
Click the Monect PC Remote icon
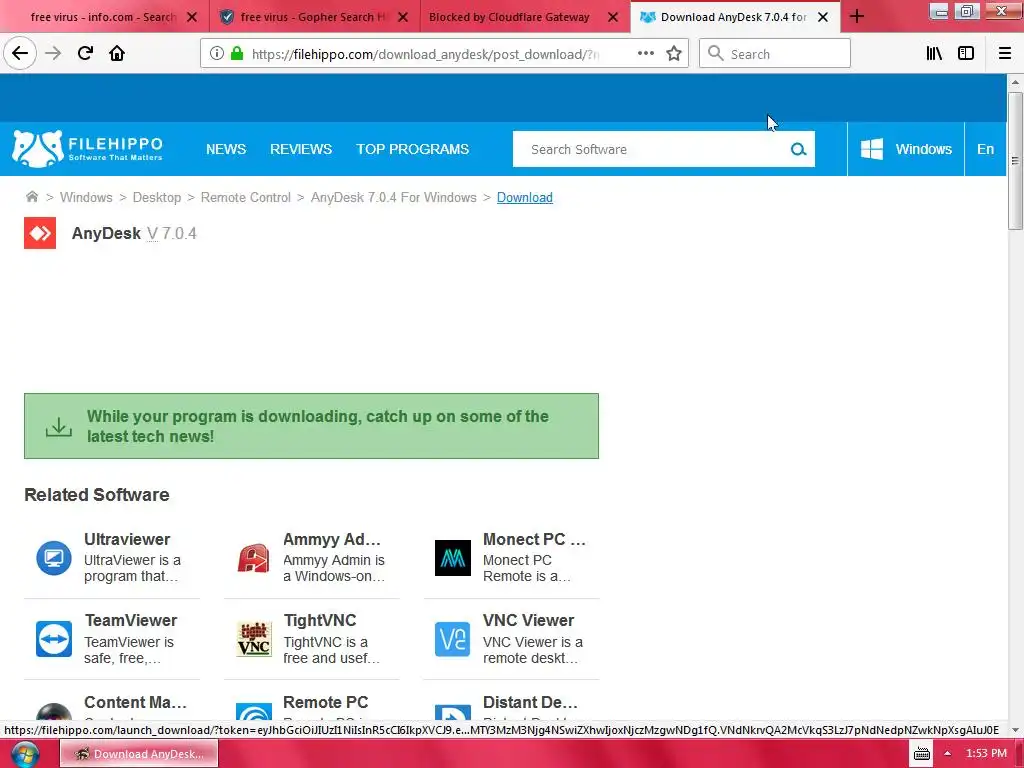(x=453, y=558)
